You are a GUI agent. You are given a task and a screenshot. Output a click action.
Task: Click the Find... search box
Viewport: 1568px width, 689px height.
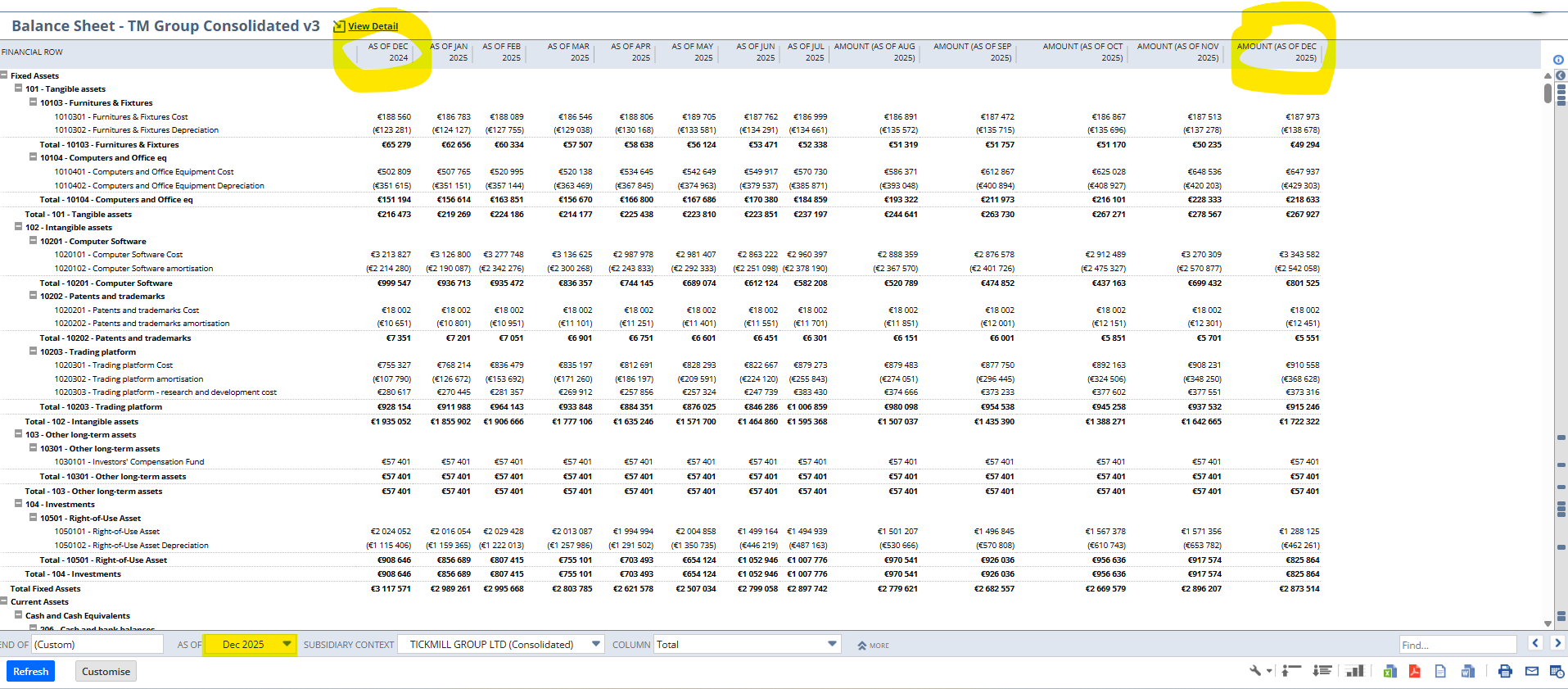point(1457,645)
